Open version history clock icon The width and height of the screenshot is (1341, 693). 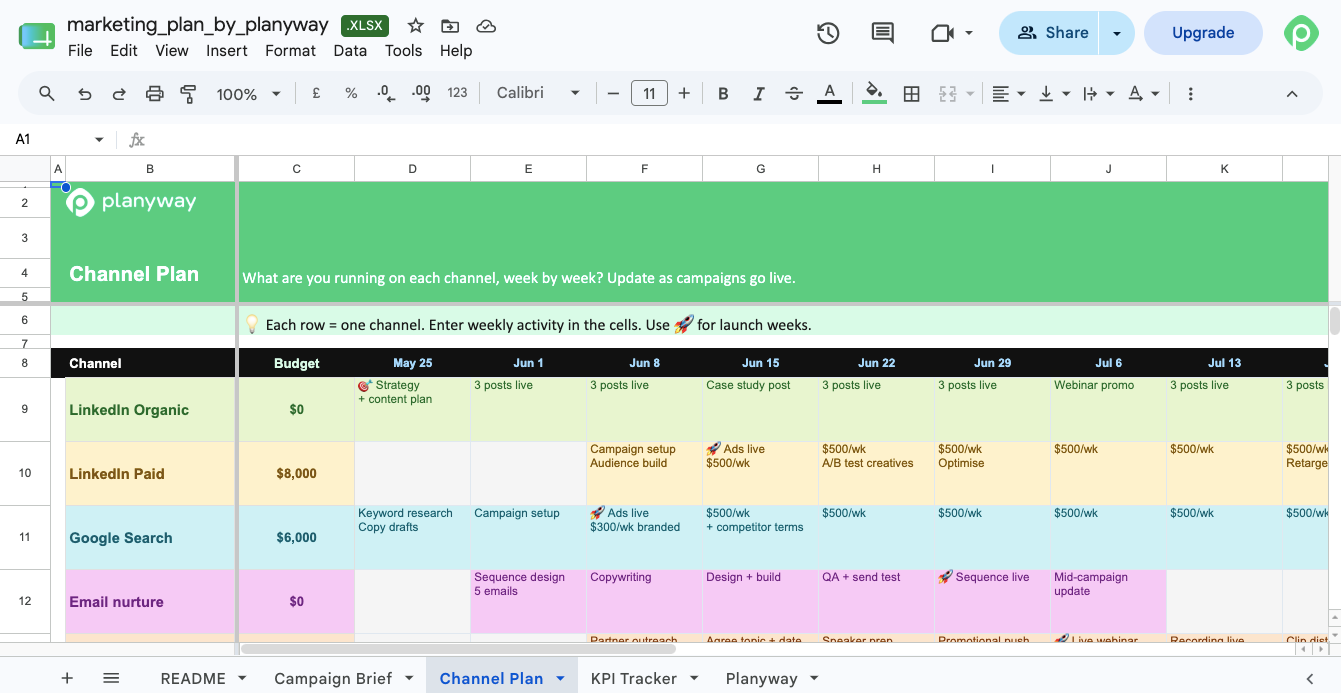pos(828,33)
